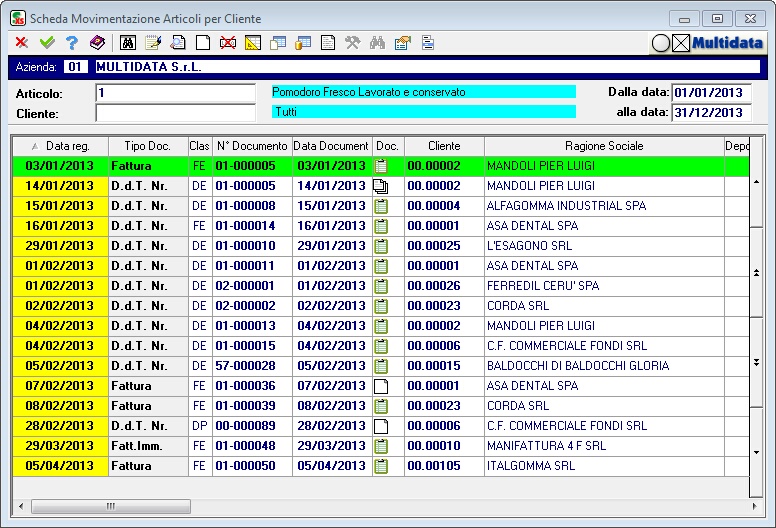Click the Data Document column header
The width and height of the screenshot is (776, 528).
332,146
